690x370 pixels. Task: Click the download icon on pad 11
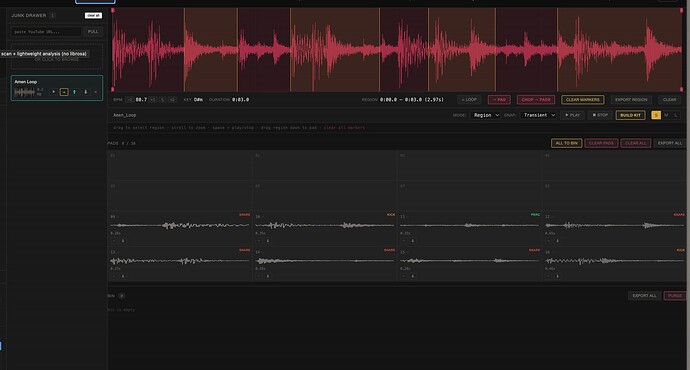coord(412,241)
